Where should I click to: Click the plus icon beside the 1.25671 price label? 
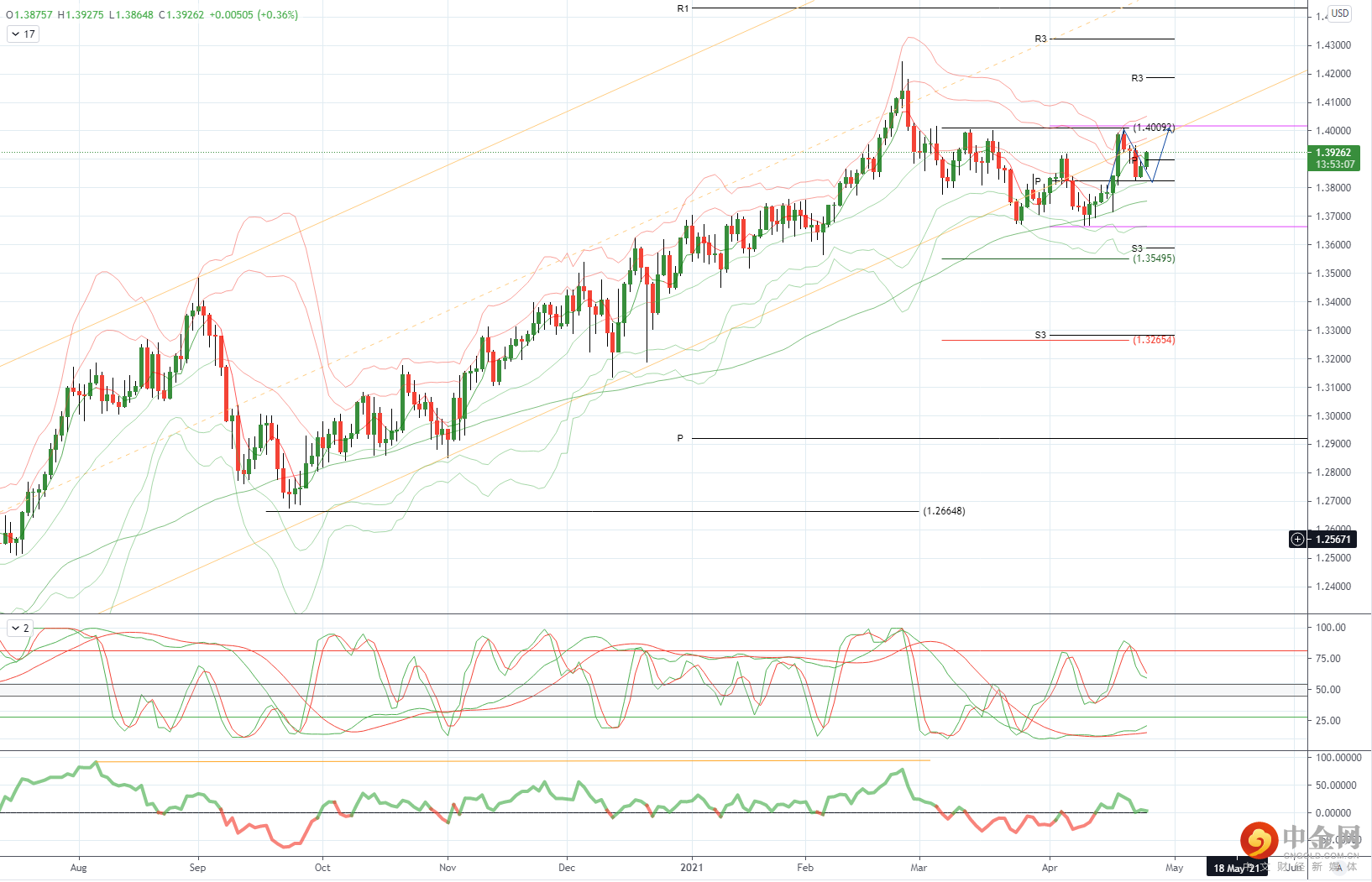[x=1297, y=540]
